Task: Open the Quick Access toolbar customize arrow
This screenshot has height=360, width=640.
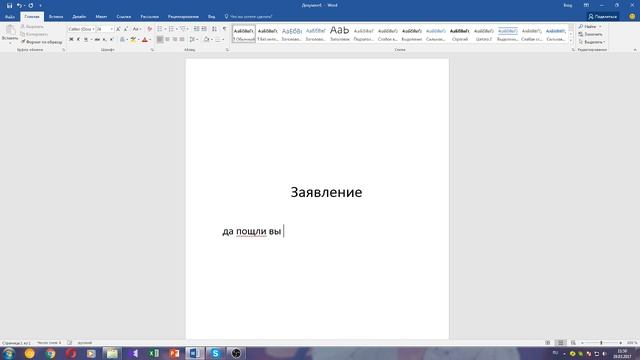Action: pyautogui.click(x=40, y=6)
